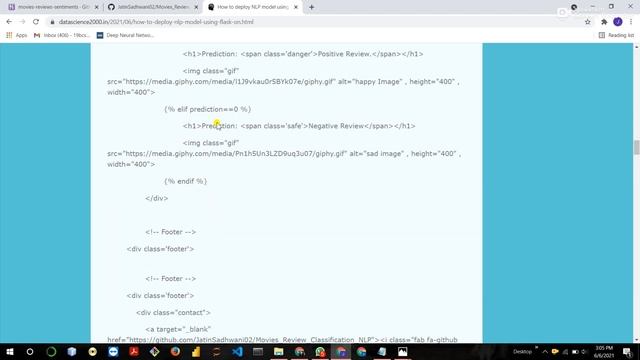Click the '{% elif prediction==0 %}' line
640x360 pixels.
pyautogui.click(x=208, y=109)
